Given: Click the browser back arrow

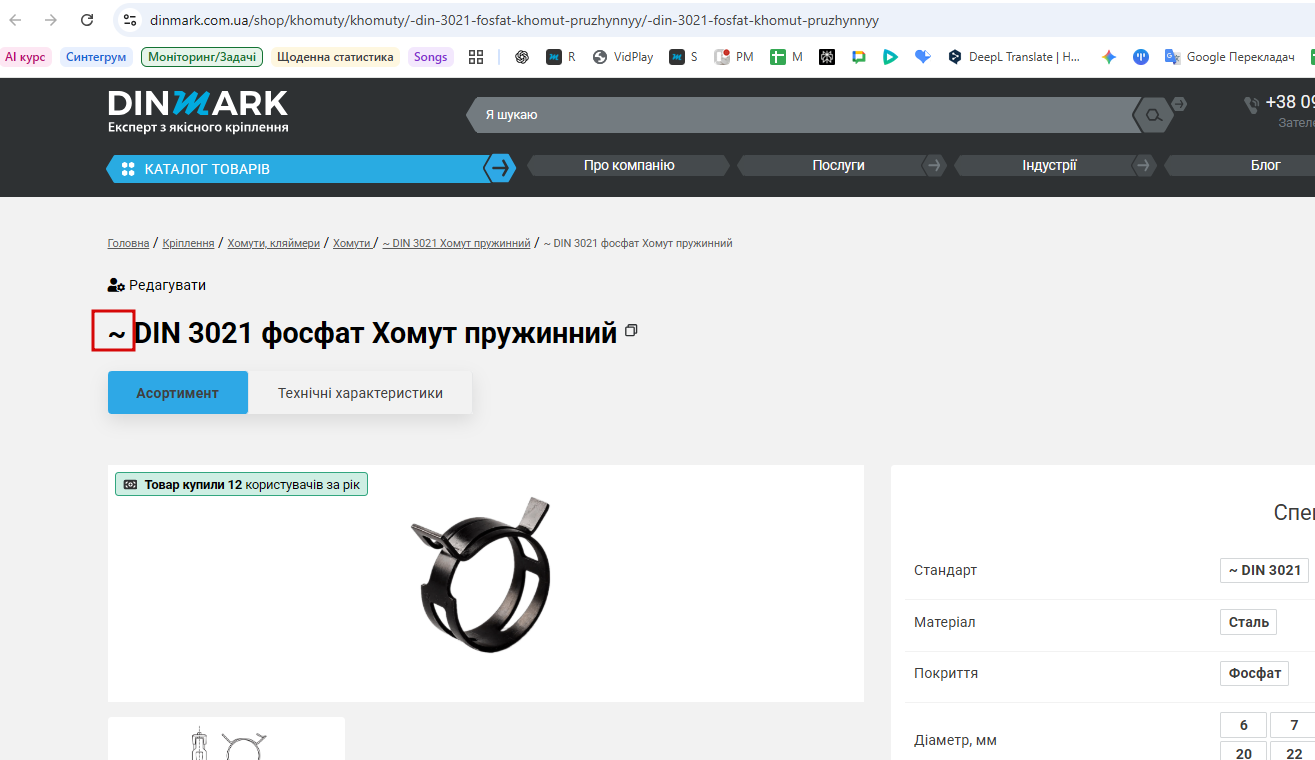Looking at the screenshot, I should tap(16, 20).
